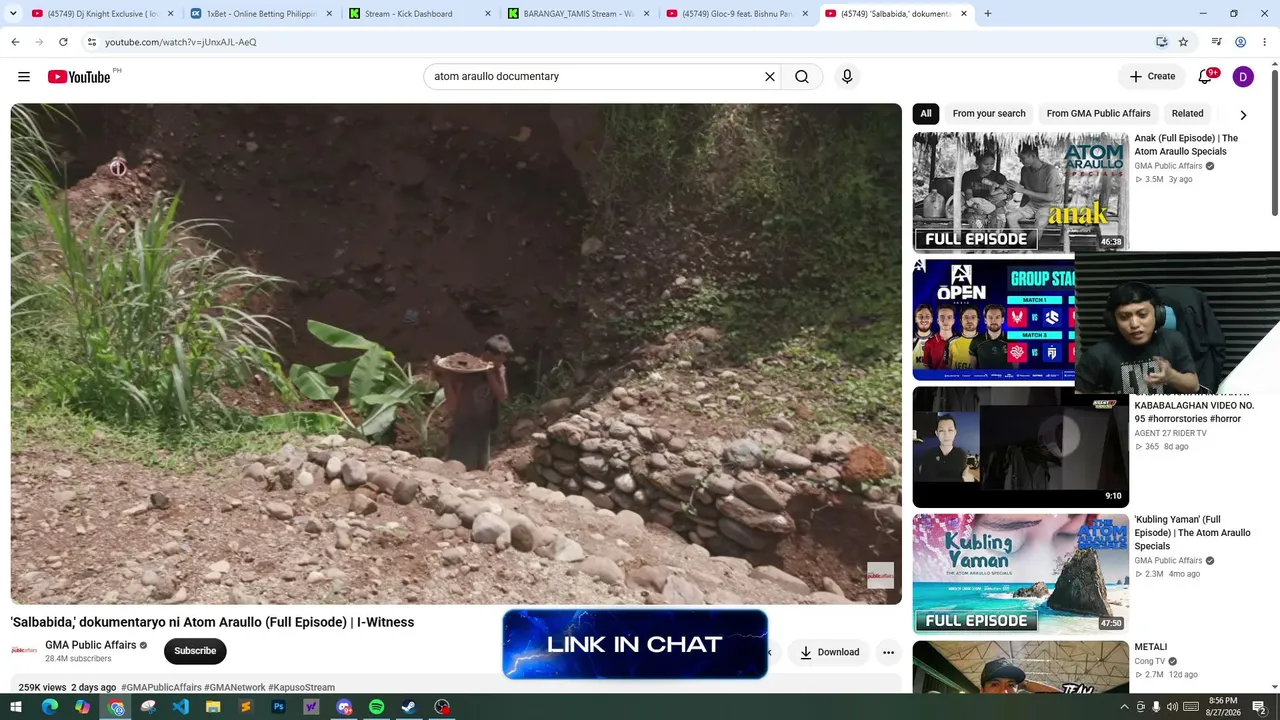Screen dimensions: 1280x720
Task: Open Chrome profile icon
Action: [1241, 42]
